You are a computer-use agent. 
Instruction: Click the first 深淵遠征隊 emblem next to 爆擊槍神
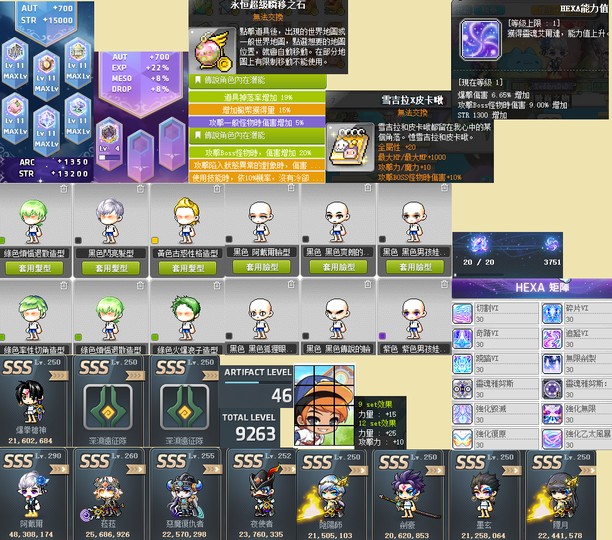pyautogui.click(x=107, y=407)
